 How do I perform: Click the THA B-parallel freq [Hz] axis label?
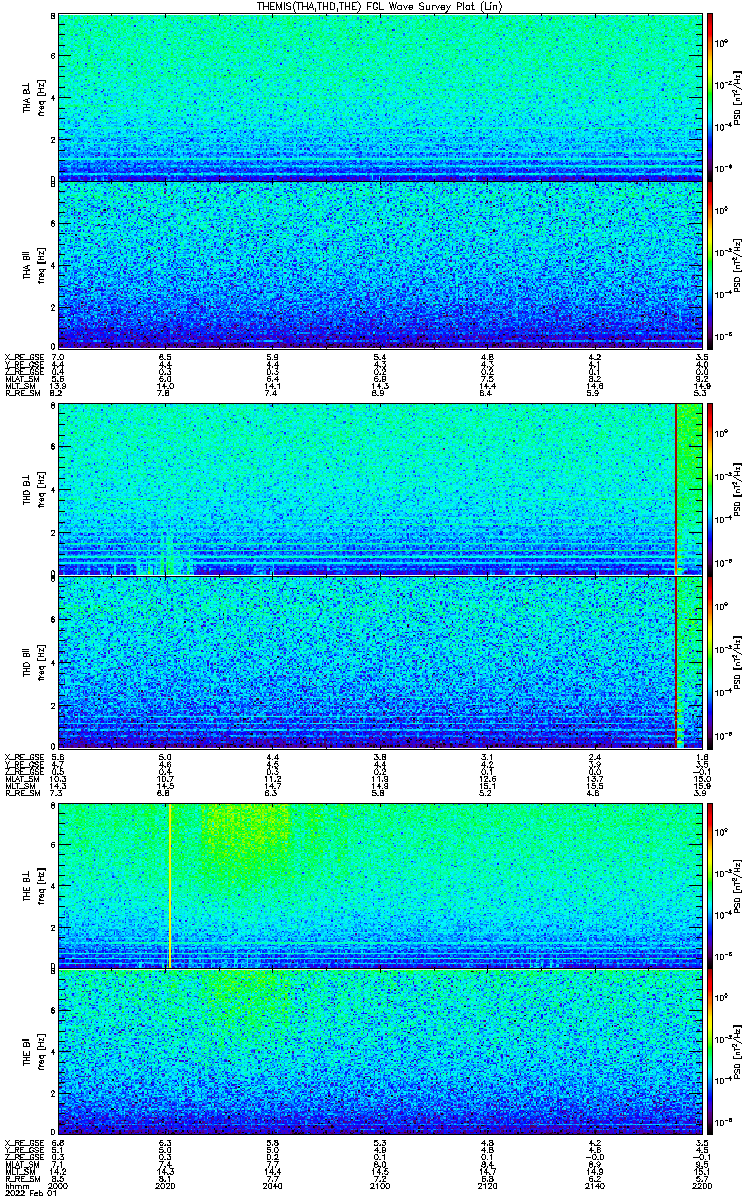pyautogui.click(x=40, y=264)
